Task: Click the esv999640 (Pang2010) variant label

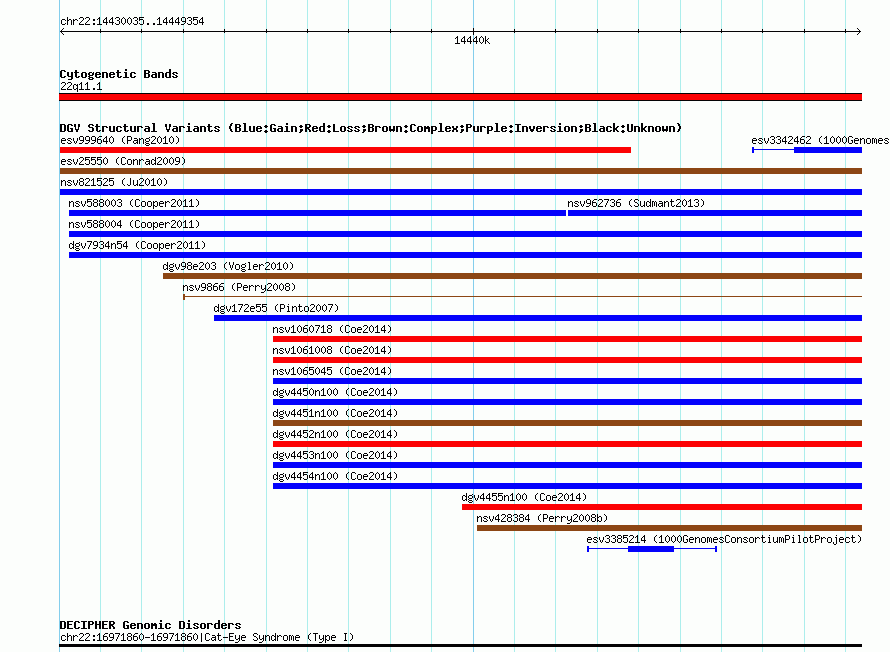Action: [x=120, y=140]
